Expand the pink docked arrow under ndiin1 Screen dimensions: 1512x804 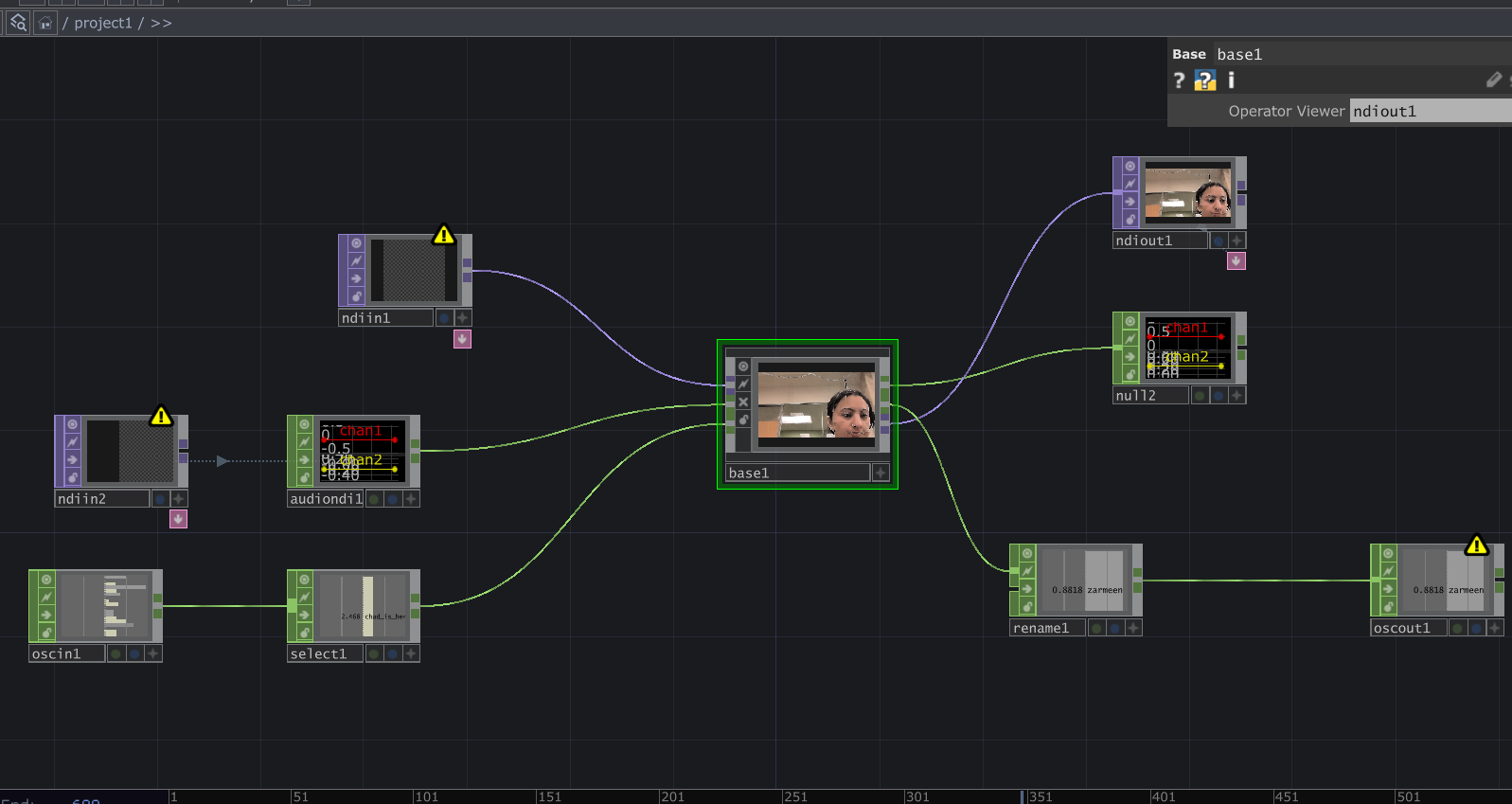pos(462,339)
